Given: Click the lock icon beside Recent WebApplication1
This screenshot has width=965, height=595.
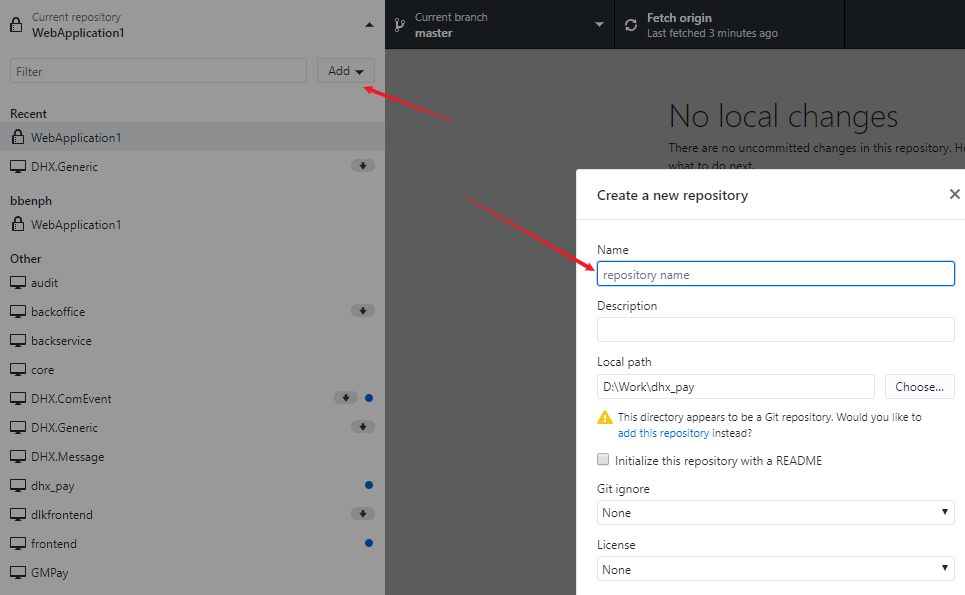Looking at the screenshot, I should pos(18,137).
